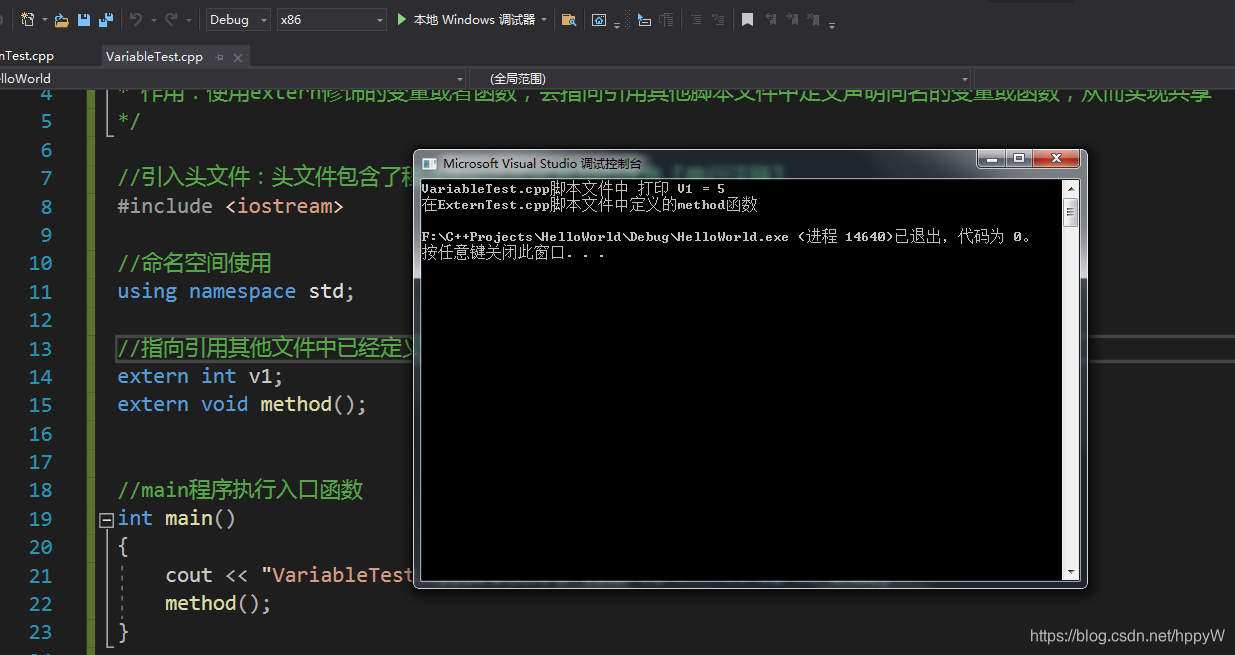The image size is (1235, 655).
Task: Redo the last undone edit
Action: 171,19
